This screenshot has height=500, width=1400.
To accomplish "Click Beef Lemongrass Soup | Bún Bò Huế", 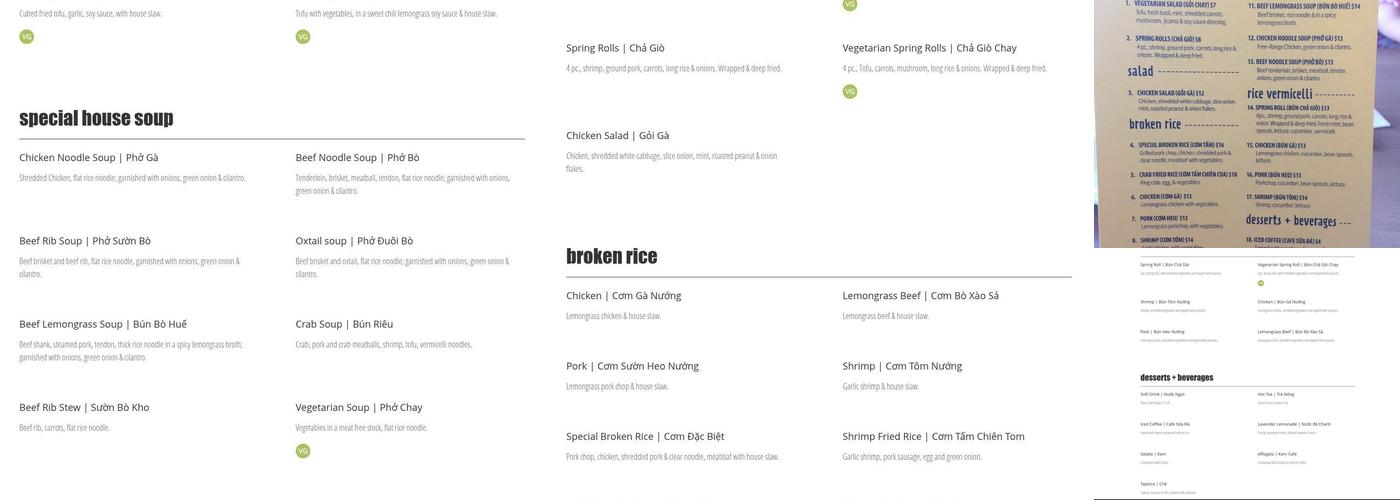I will 103,324.
